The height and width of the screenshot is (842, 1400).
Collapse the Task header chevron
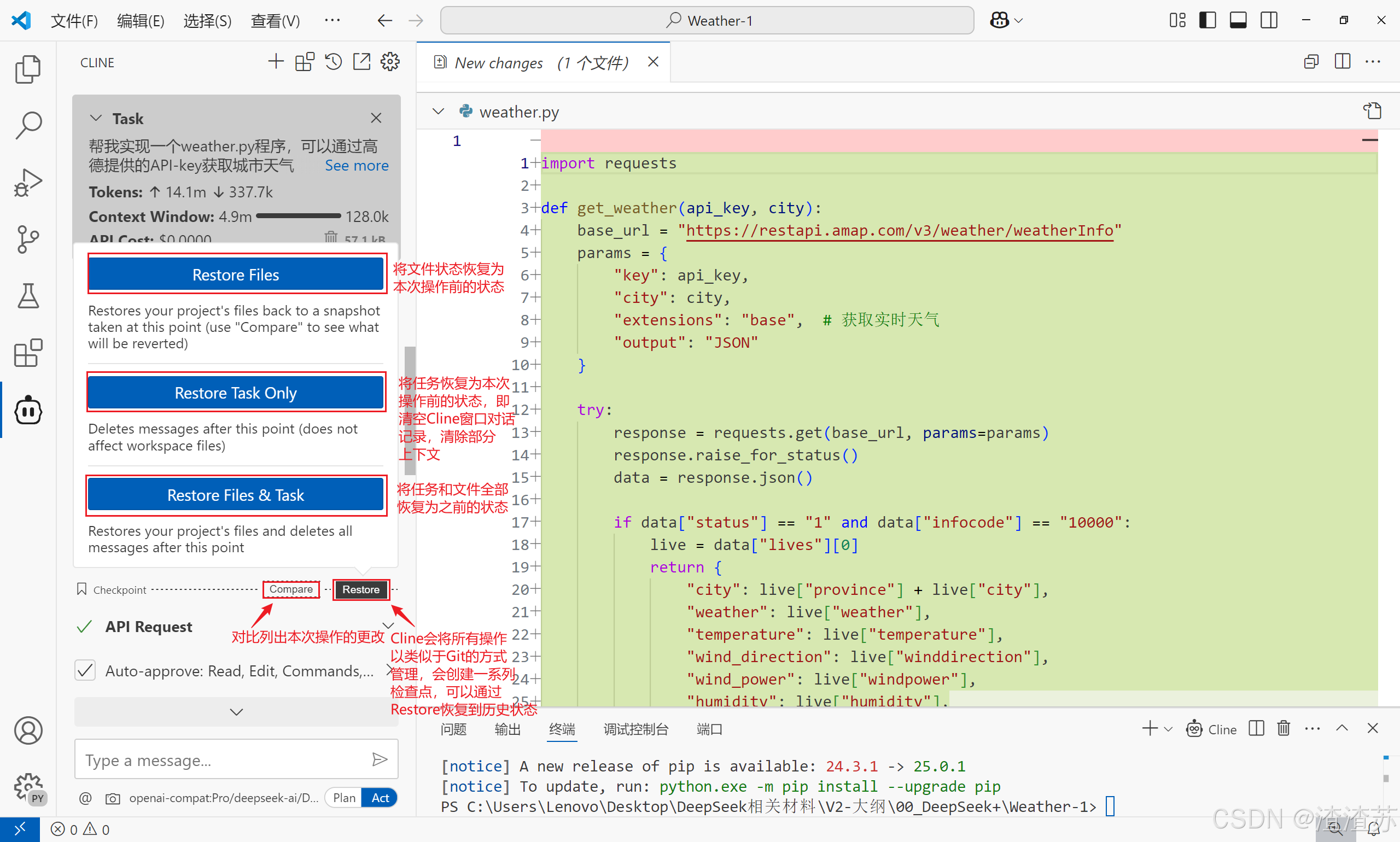[x=96, y=118]
